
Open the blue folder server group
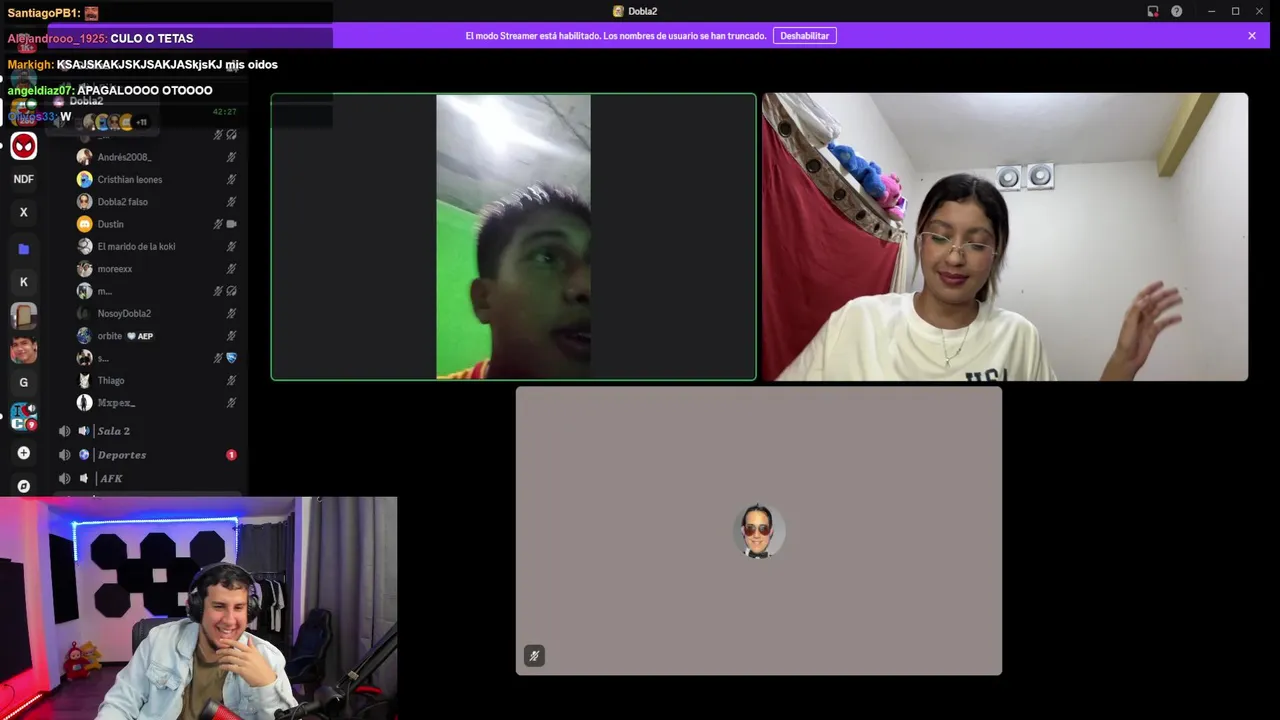tap(24, 248)
